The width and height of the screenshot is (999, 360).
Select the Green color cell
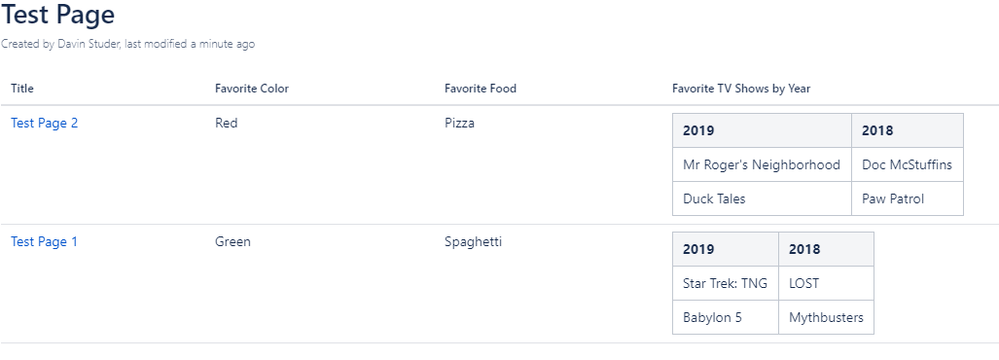point(233,241)
